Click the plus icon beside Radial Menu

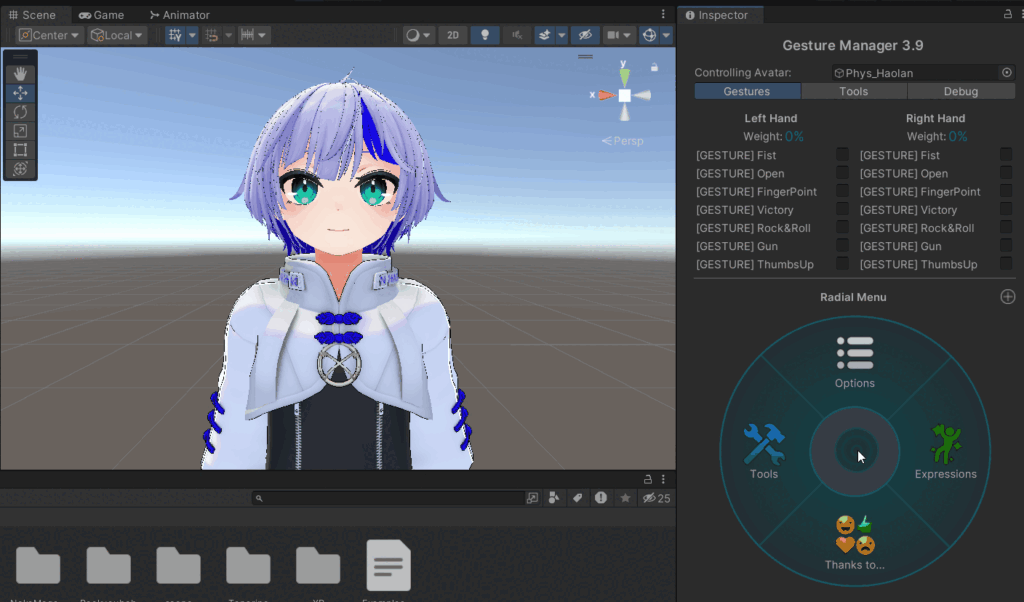point(1008,296)
